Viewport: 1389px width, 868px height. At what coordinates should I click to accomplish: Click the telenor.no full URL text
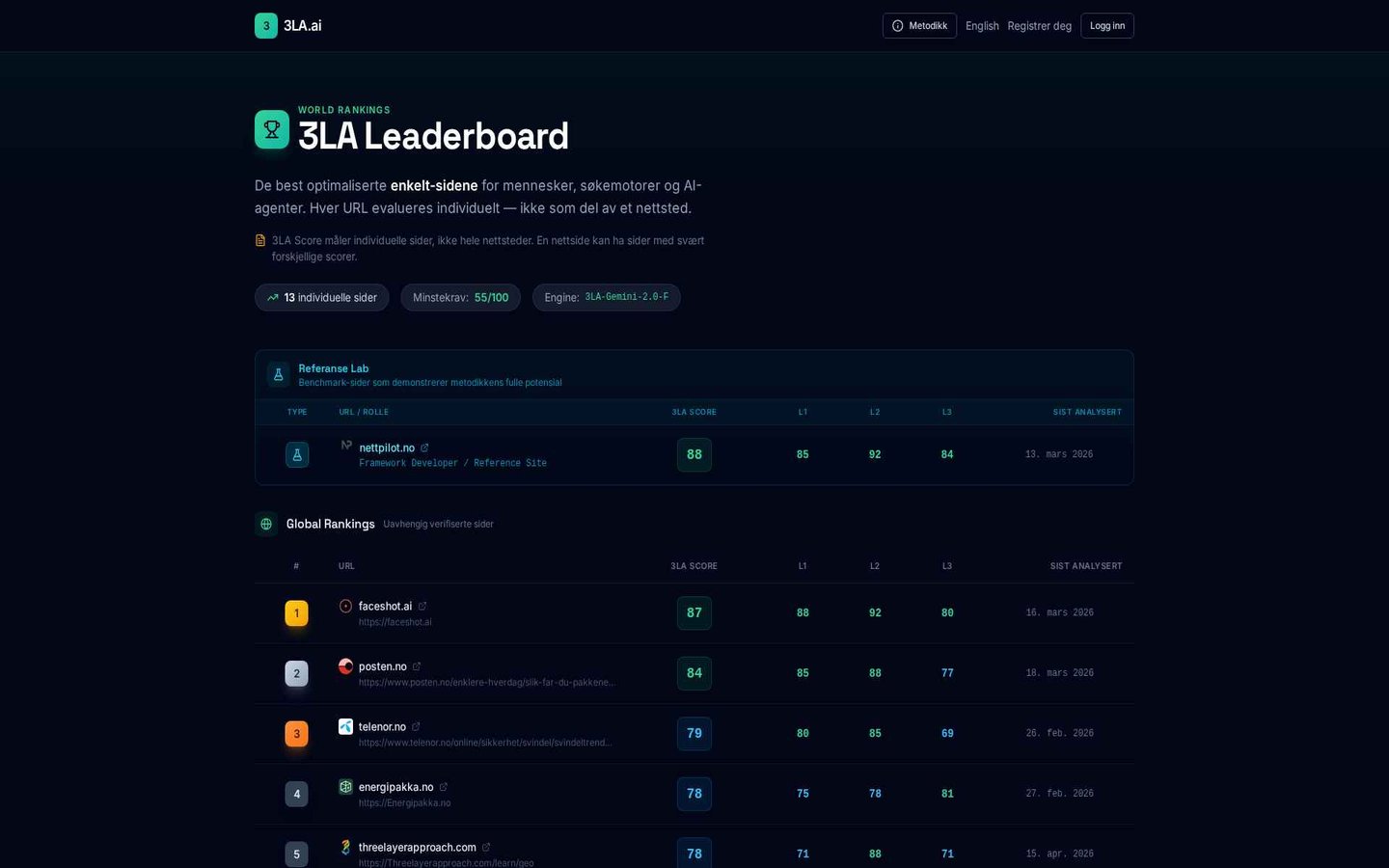tap(485, 743)
